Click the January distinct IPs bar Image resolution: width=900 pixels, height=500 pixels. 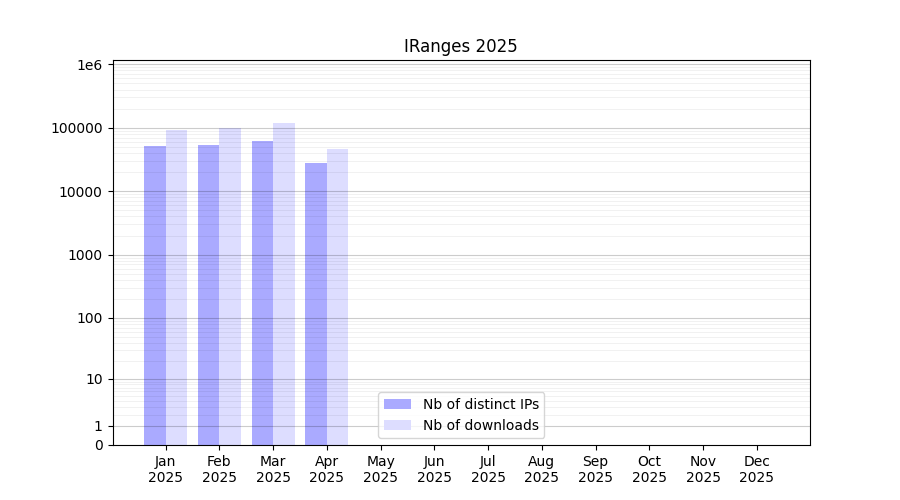tap(155, 295)
